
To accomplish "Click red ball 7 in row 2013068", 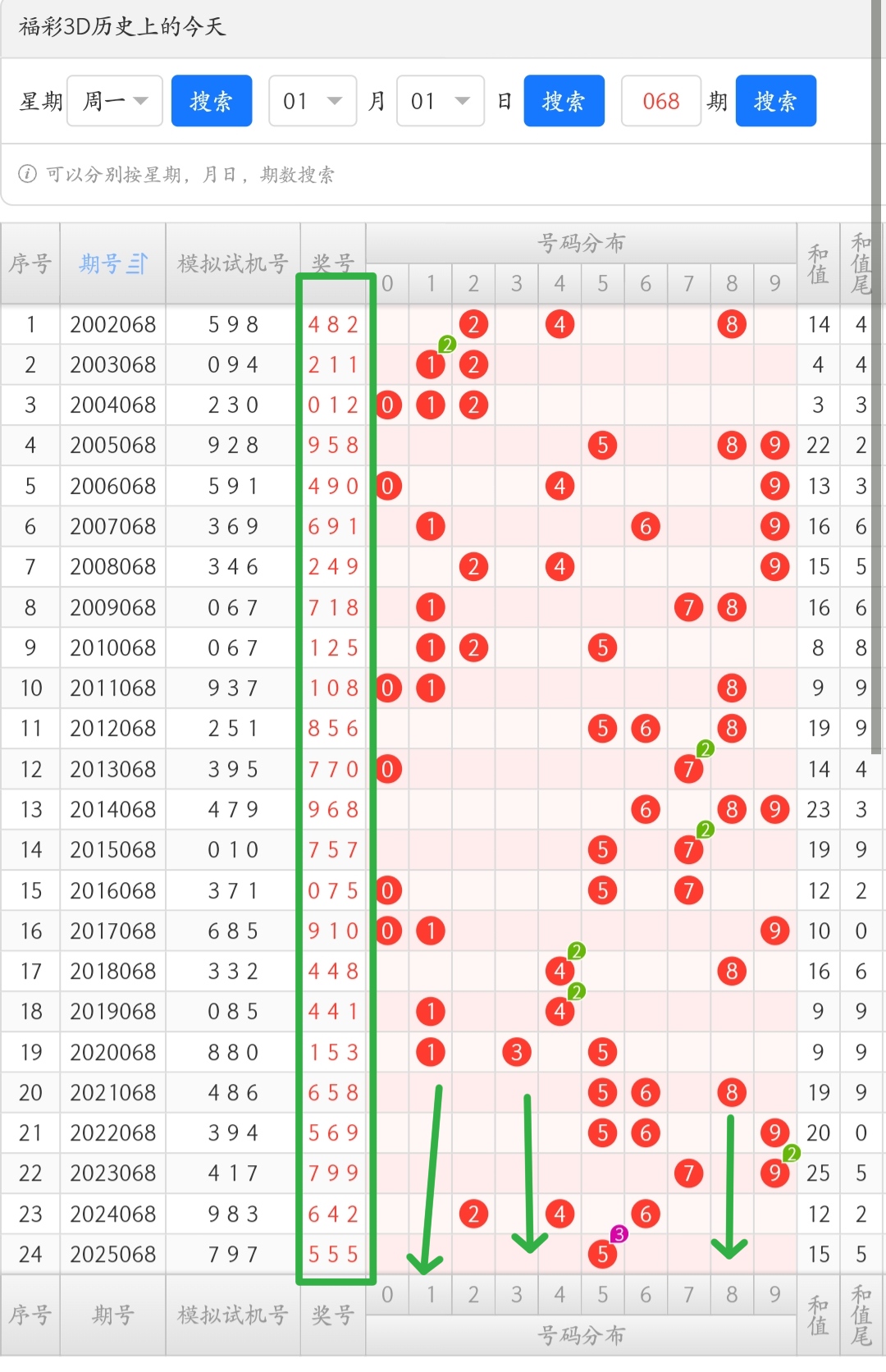I will pos(689,770).
